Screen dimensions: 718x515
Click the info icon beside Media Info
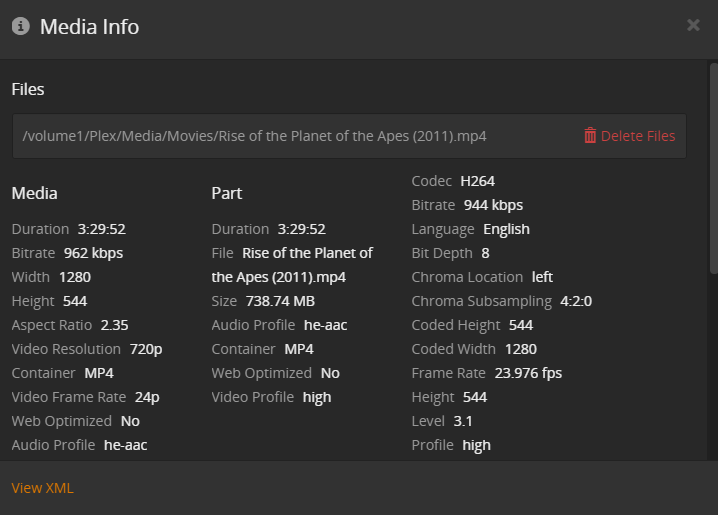(20, 26)
